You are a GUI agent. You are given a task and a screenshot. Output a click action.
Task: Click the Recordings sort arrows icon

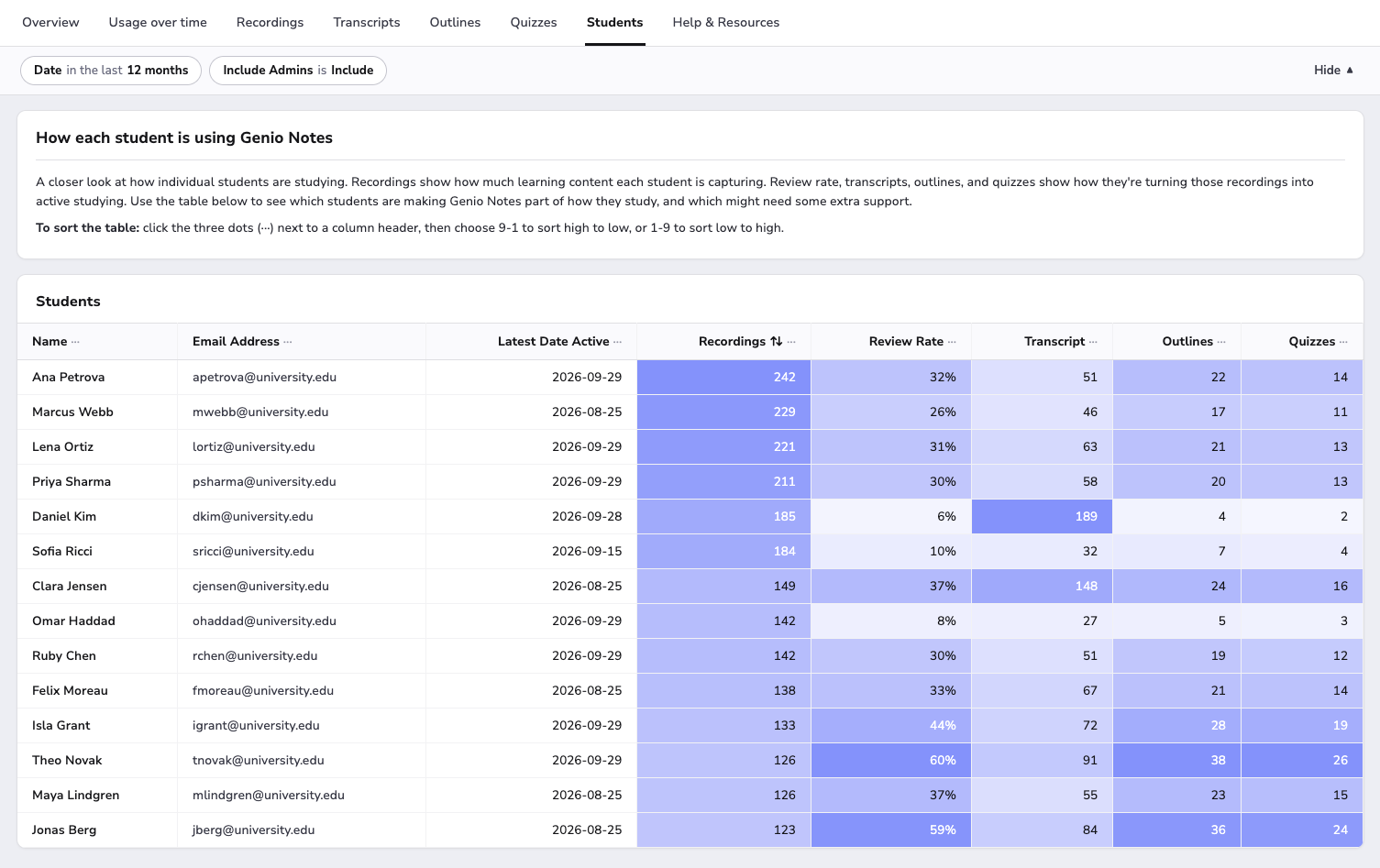click(777, 341)
